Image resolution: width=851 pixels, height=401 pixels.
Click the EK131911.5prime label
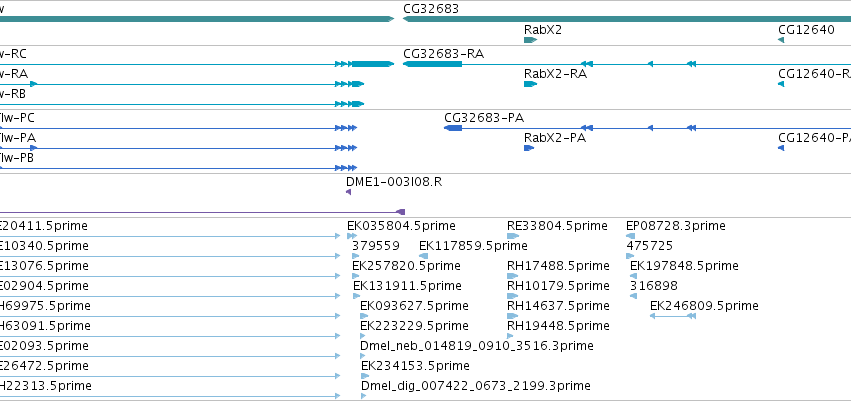tap(407, 286)
